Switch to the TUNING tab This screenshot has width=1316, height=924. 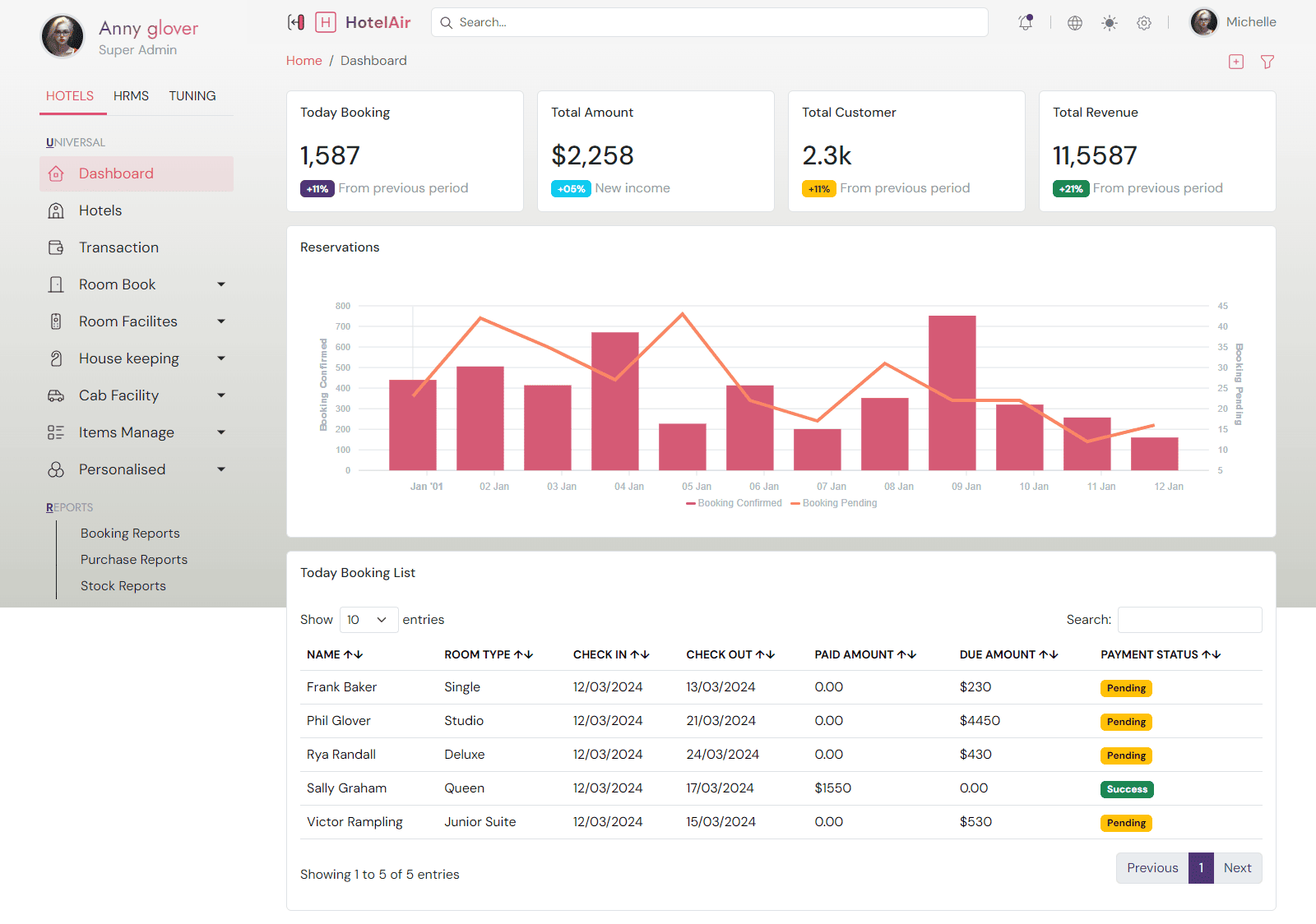pyautogui.click(x=192, y=96)
